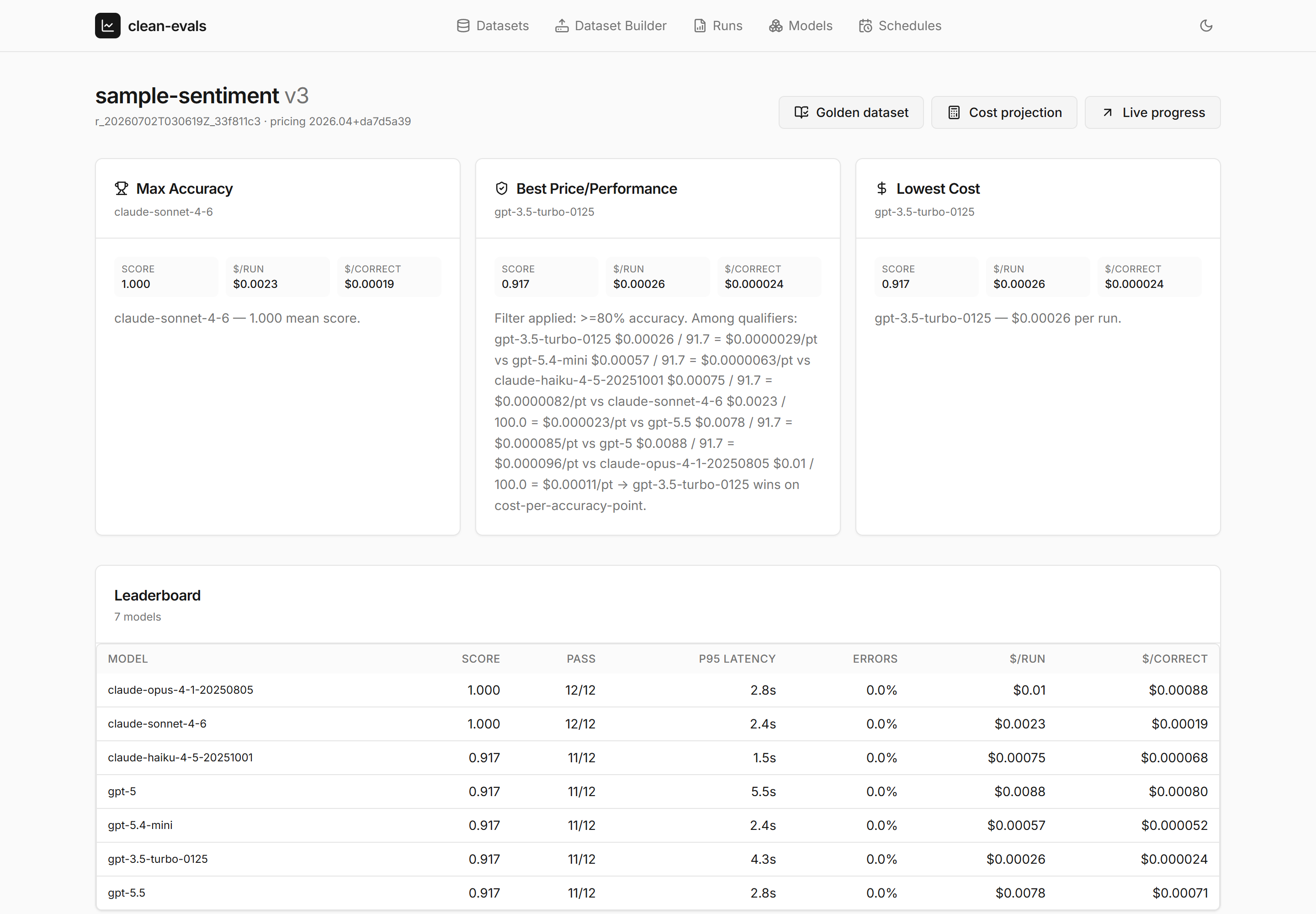Open the Live progress button
1316x914 pixels.
pyautogui.click(x=1152, y=112)
